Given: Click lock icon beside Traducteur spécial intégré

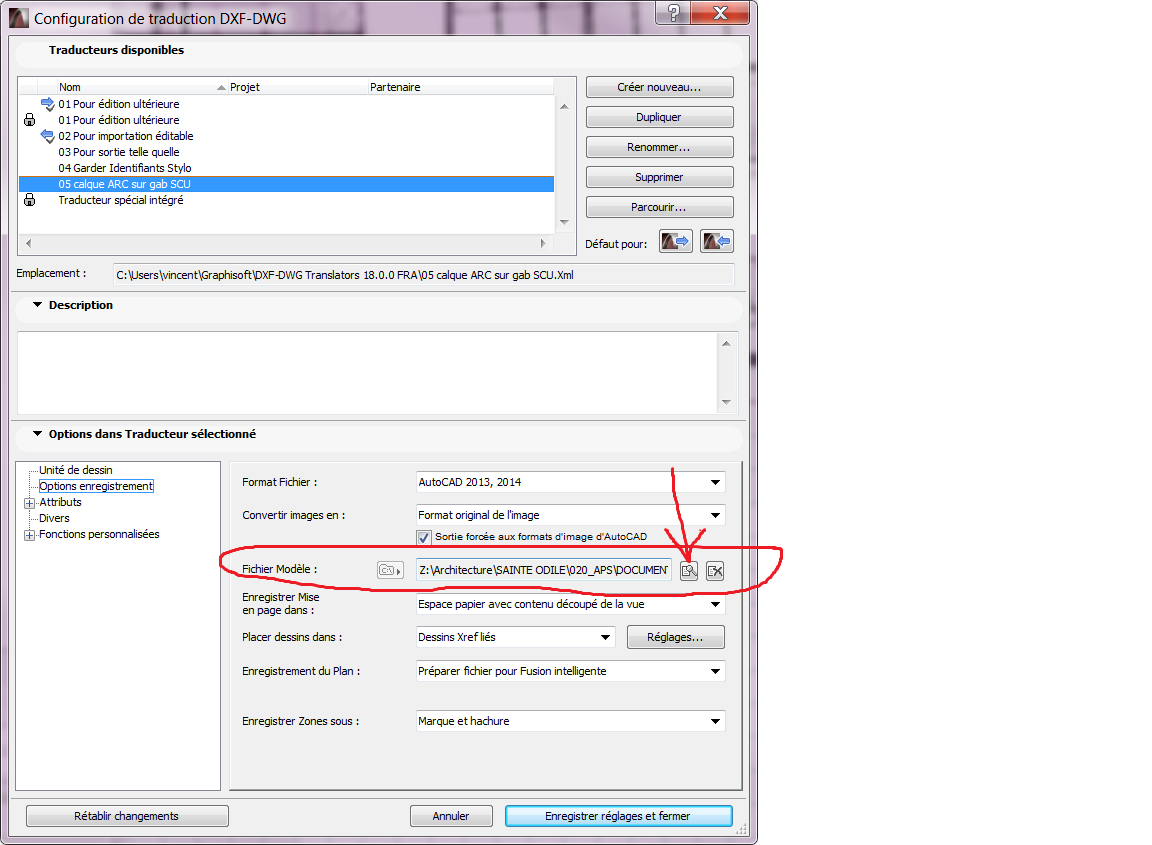Looking at the screenshot, I should coord(29,200).
